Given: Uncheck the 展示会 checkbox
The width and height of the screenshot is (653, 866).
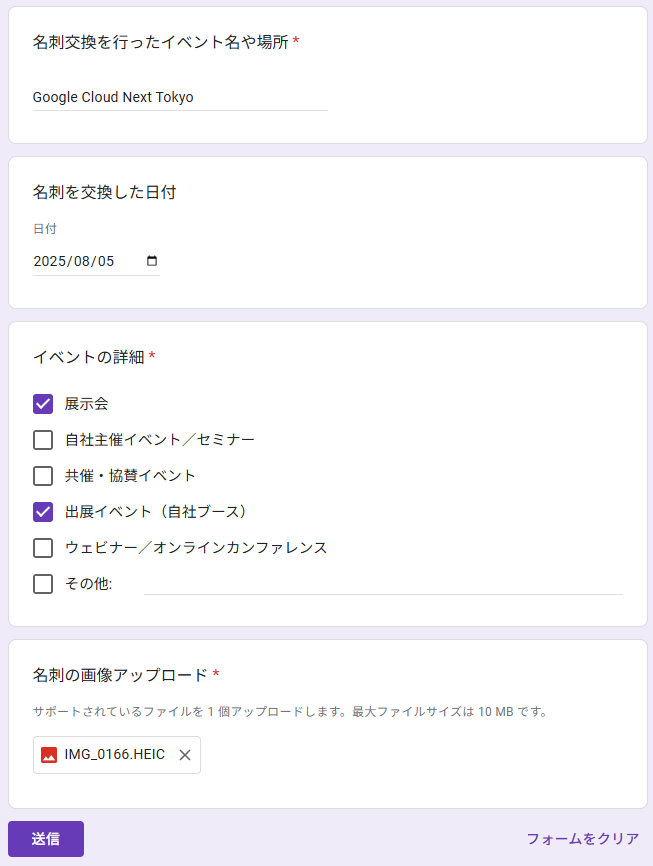Looking at the screenshot, I should coord(43,404).
